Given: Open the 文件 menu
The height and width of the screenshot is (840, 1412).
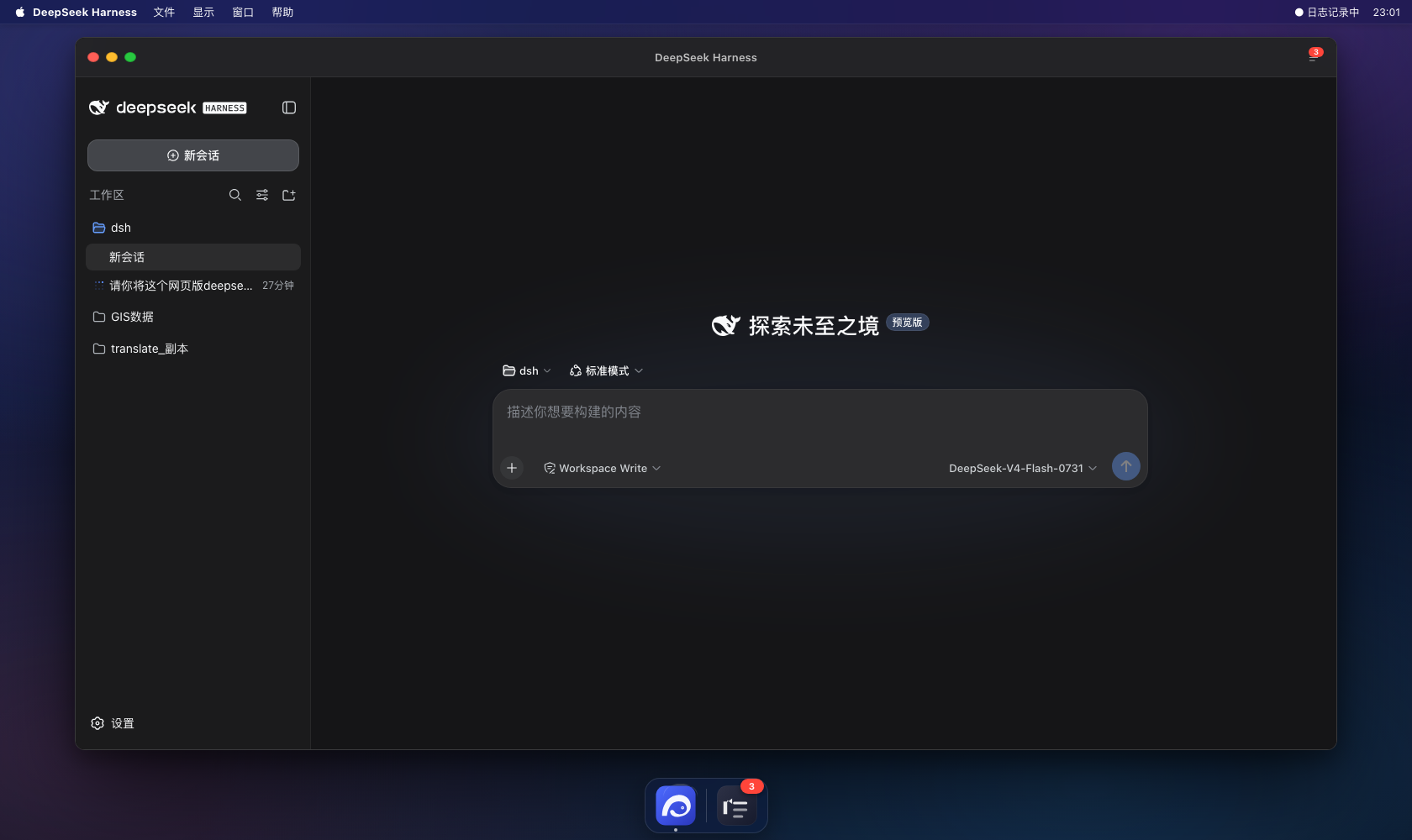Looking at the screenshot, I should (164, 12).
